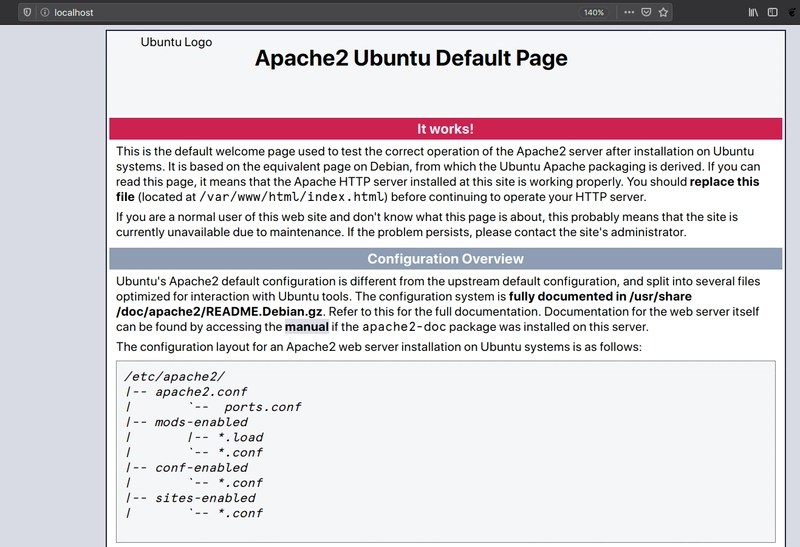Click conf-enabled in the config tree

pyautogui.click(x=201, y=467)
